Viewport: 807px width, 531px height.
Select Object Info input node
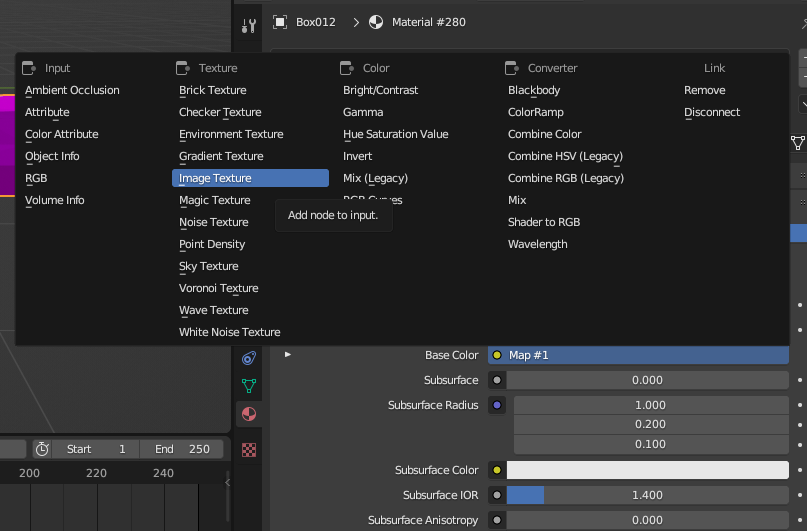tap(52, 156)
